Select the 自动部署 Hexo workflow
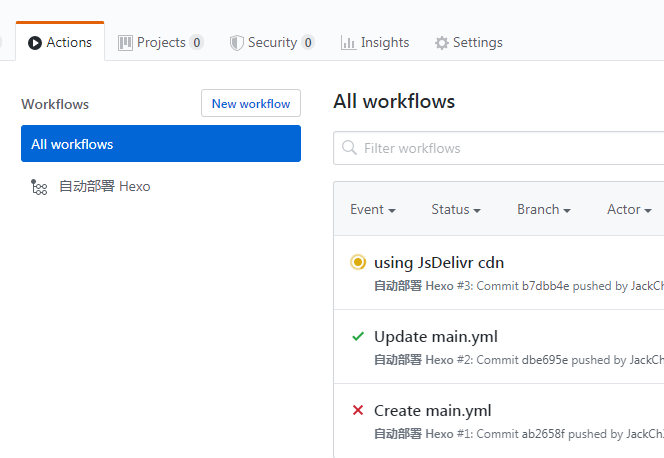This screenshot has height=458, width=664. pyautogui.click(x=104, y=186)
